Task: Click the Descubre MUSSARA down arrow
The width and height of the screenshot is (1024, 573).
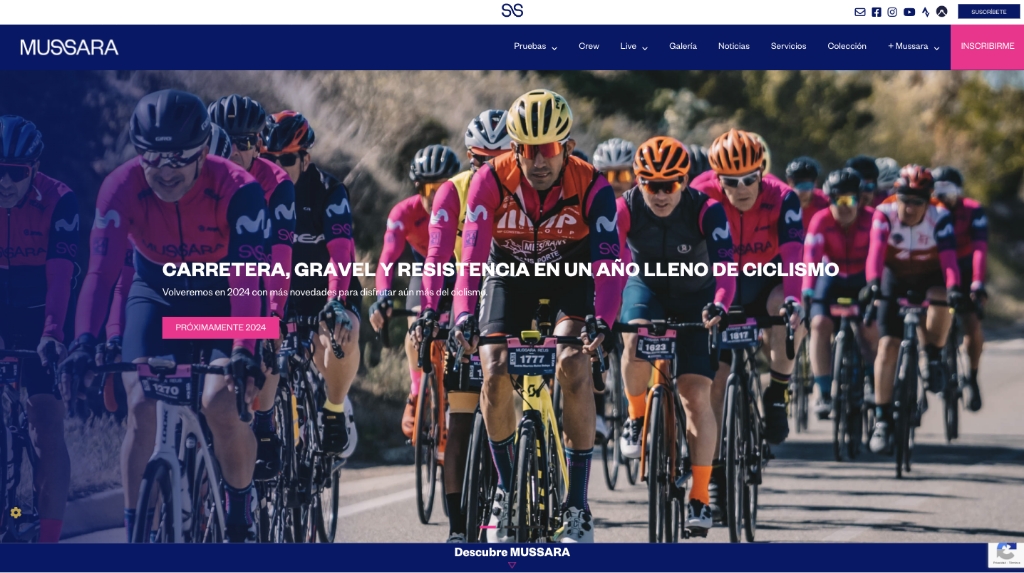Action: tap(512, 565)
